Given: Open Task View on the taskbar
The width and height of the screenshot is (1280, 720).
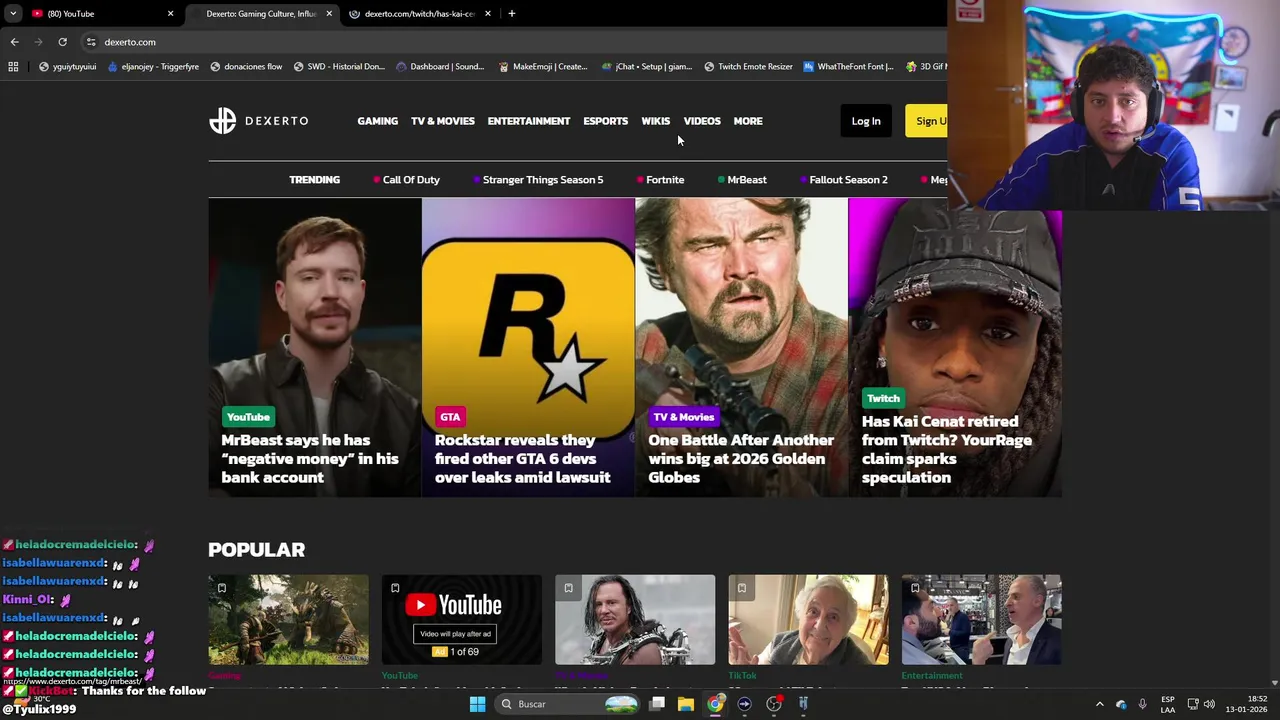Looking at the screenshot, I should (657, 704).
